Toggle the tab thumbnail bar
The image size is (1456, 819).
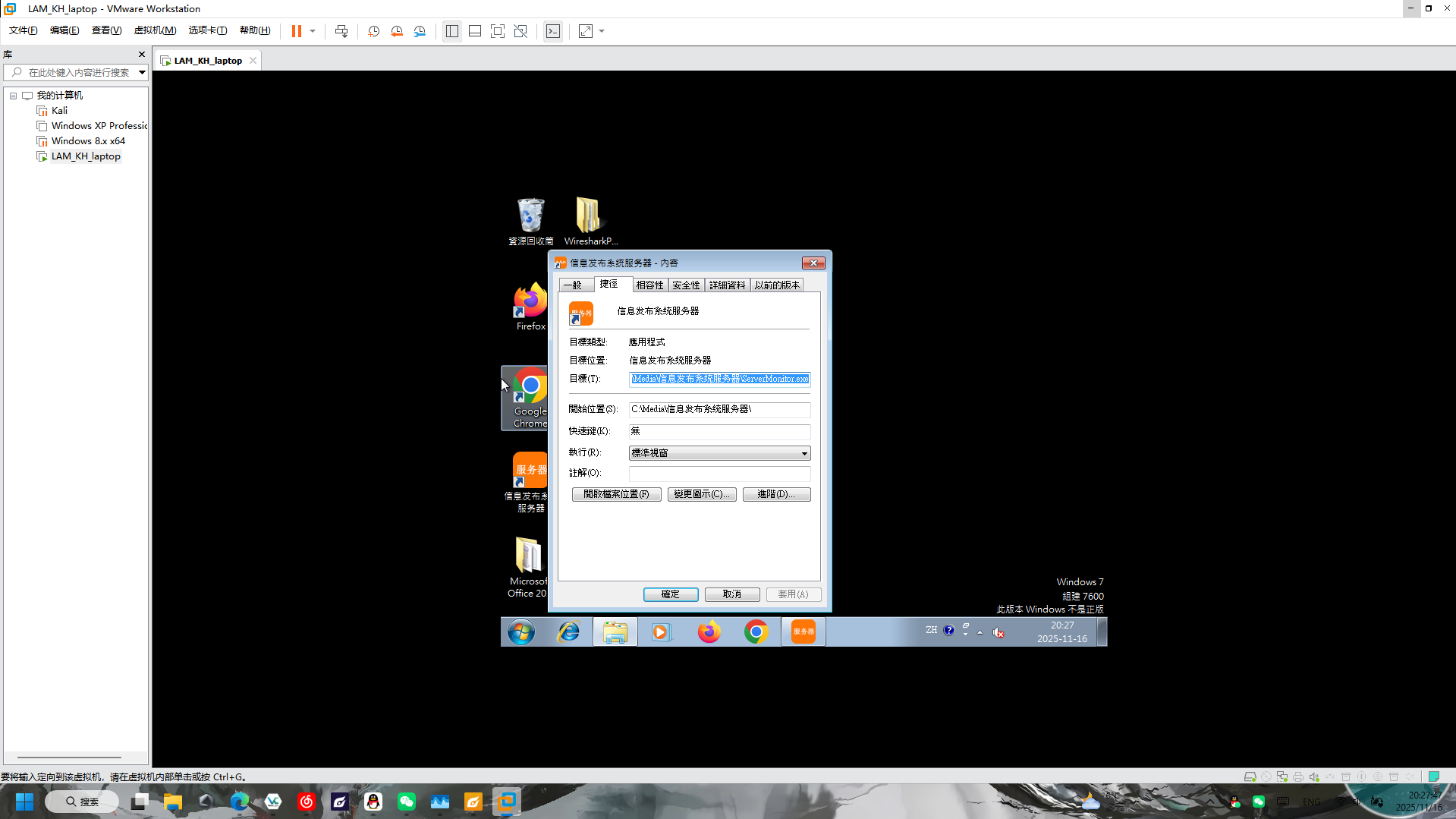point(474,31)
